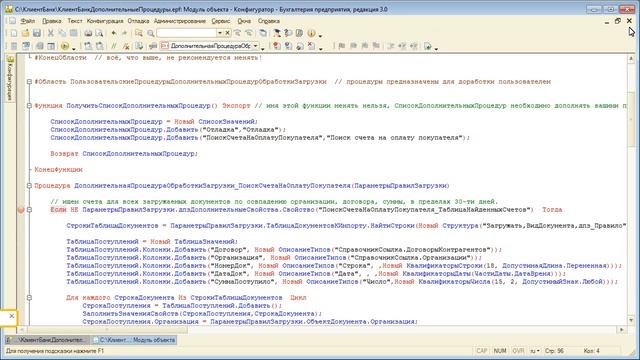Open the Файл menu
Image resolution: width=640 pixels, height=360 pixels.
tap(28, 21)
